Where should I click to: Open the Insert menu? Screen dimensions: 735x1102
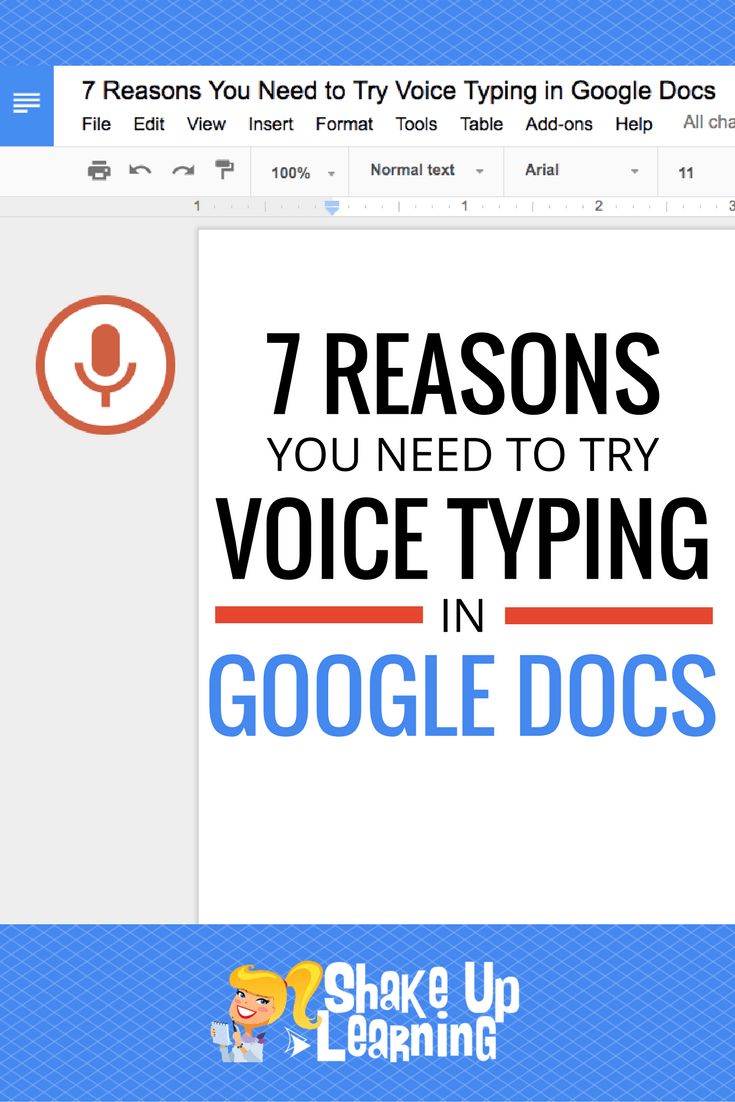pos(271,124)
